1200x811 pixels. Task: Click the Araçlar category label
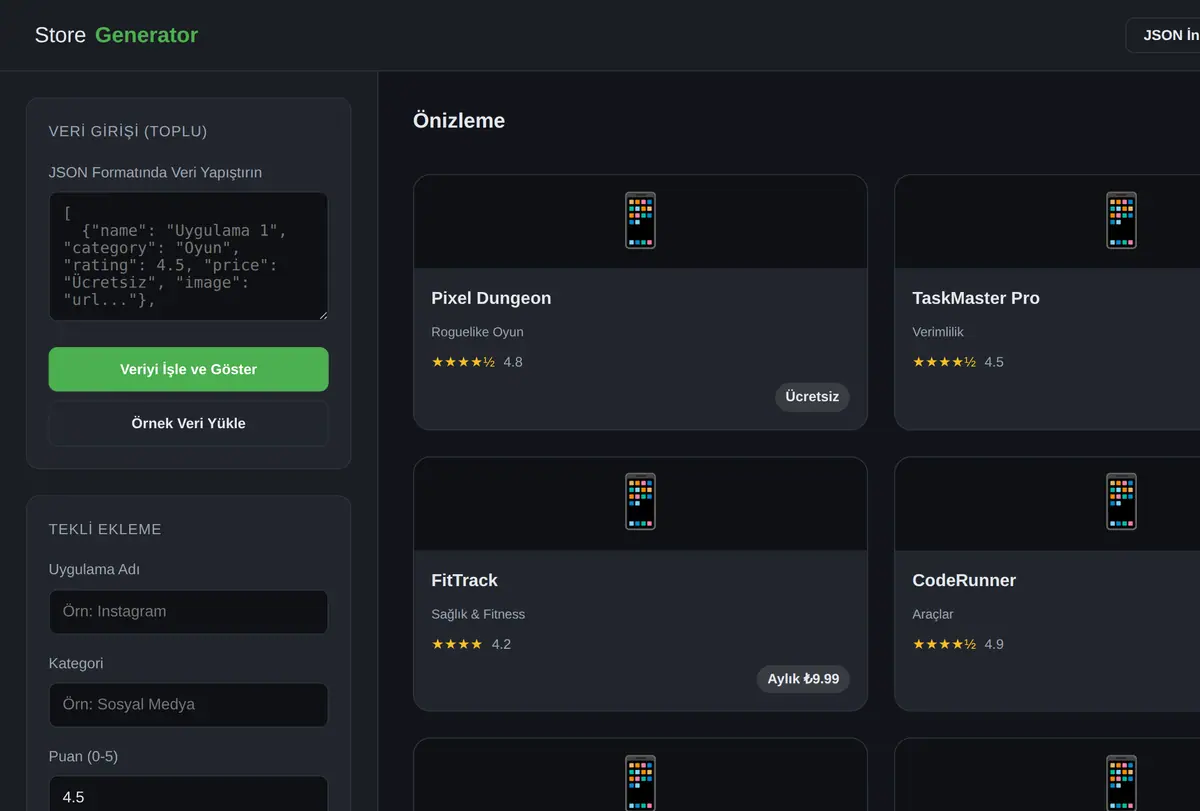click(933, 614)
